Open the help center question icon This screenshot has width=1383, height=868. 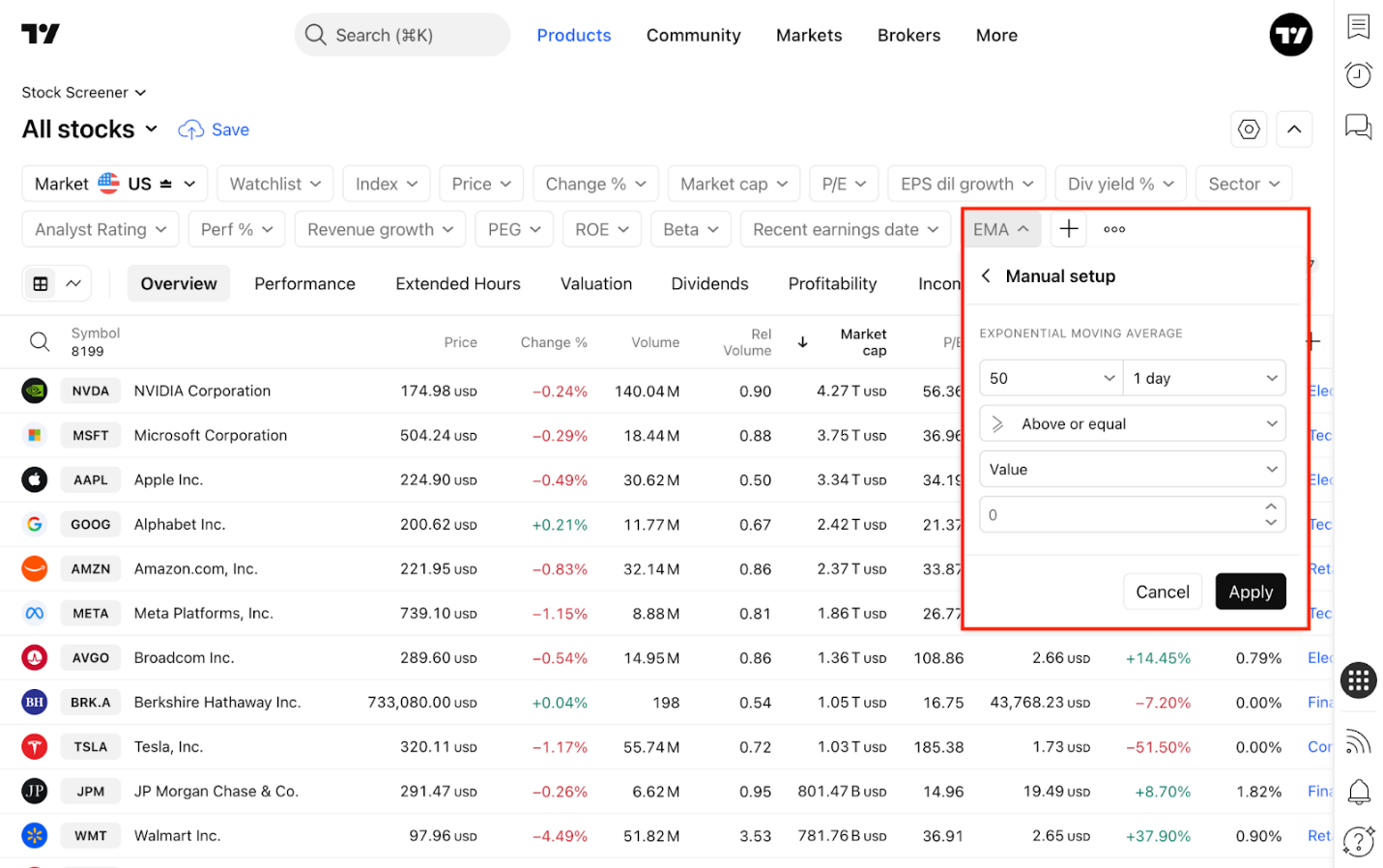coord(1358,842)
